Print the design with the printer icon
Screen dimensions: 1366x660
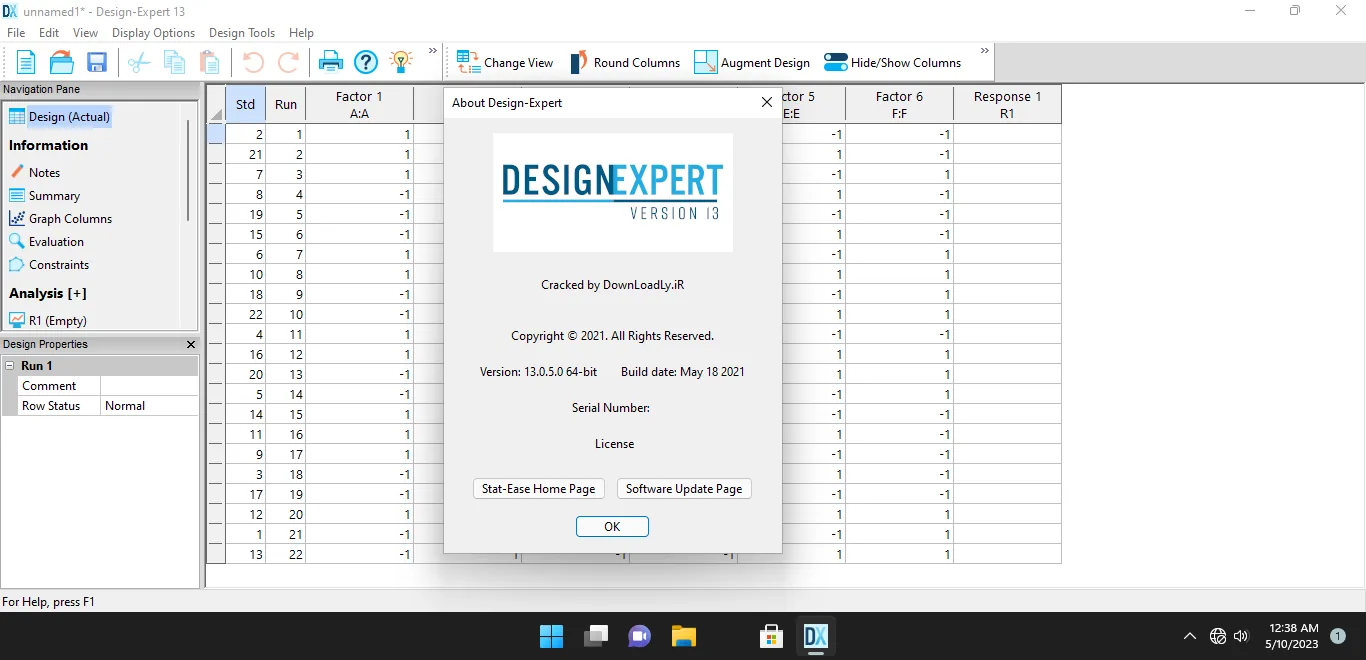[331, 62]
